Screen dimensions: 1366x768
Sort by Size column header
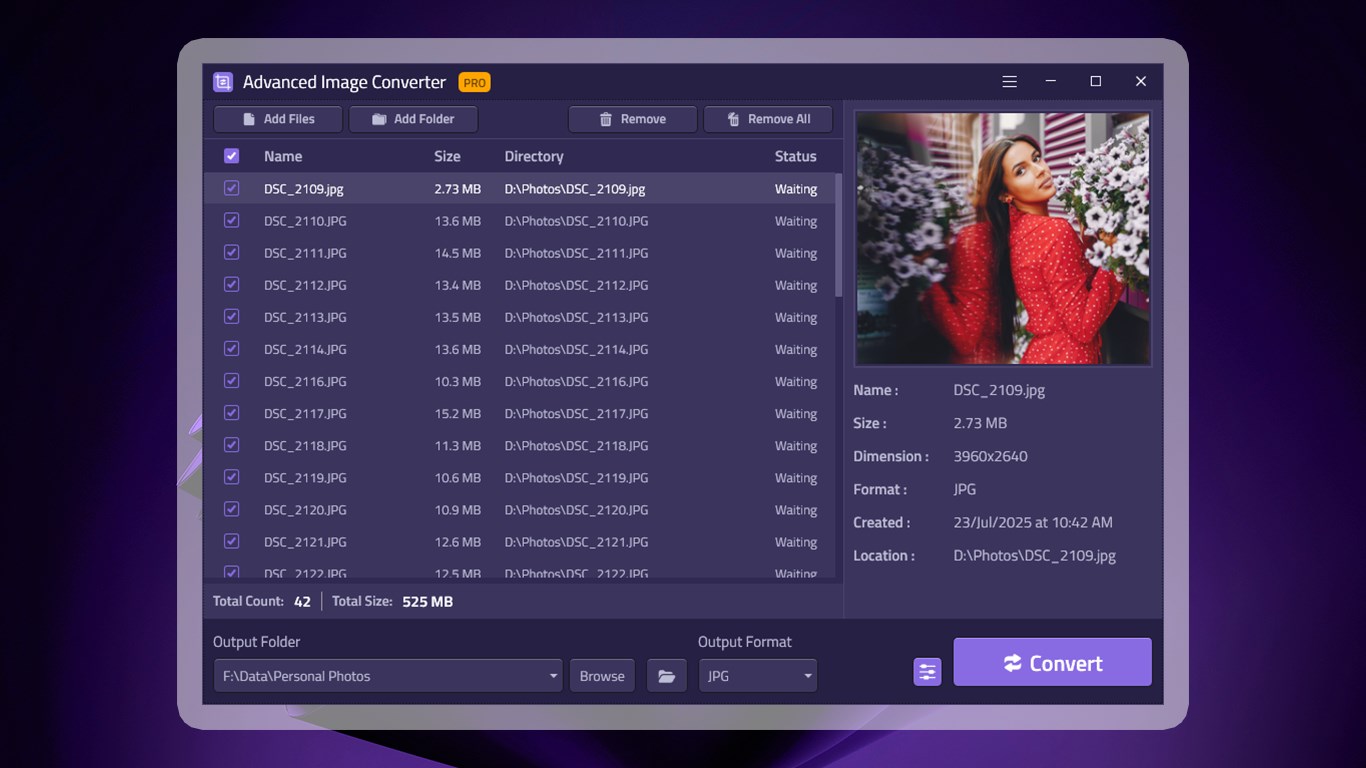point(447,156)
